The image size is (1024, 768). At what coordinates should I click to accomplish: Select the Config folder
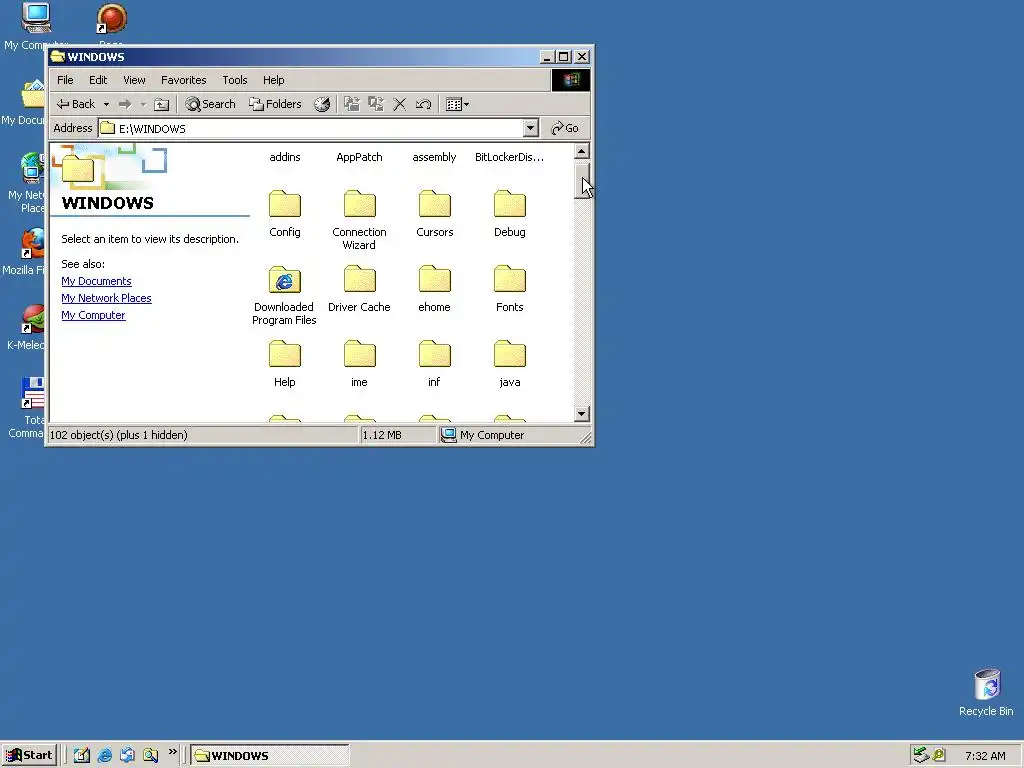point(285,214)
